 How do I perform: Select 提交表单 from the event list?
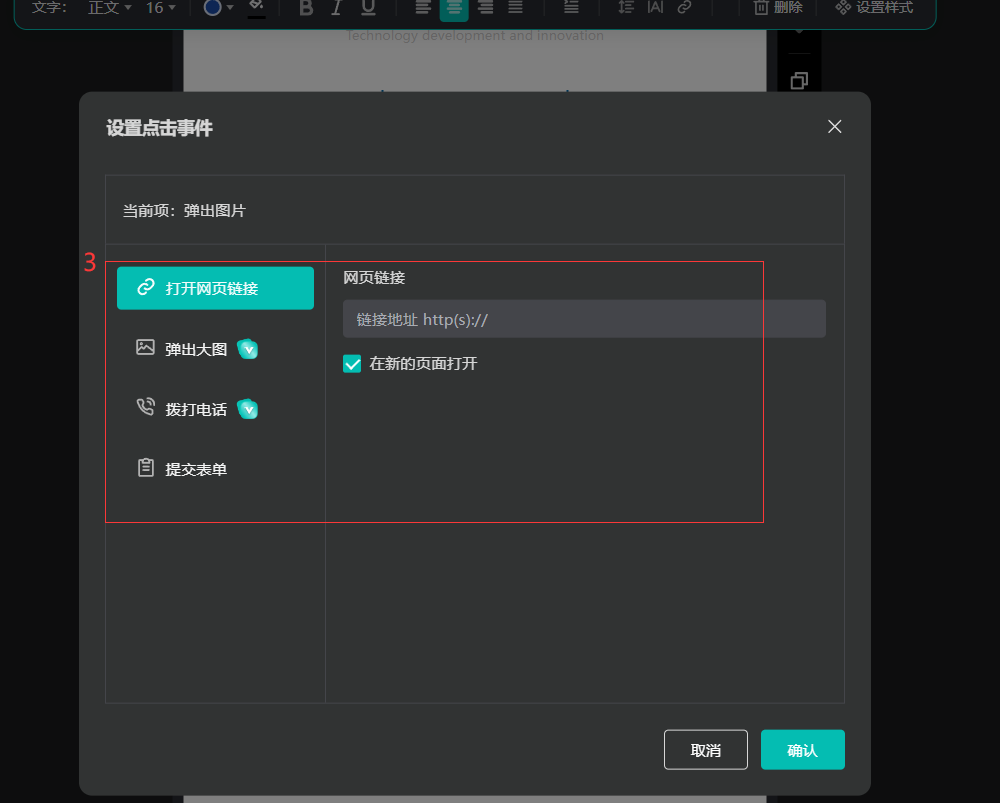point(197,469)
